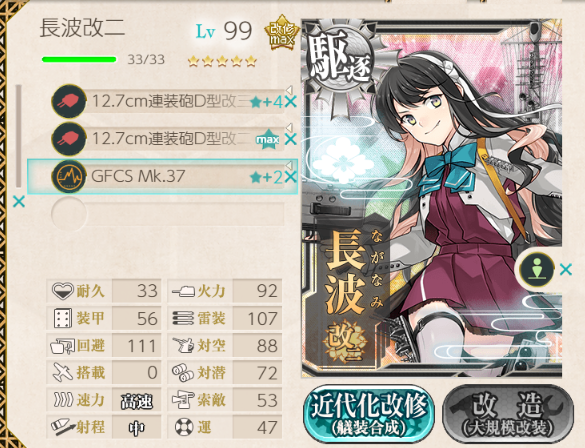
Task: Select the GFCS Mk.37 equipment row
Action: coord(163,176)
